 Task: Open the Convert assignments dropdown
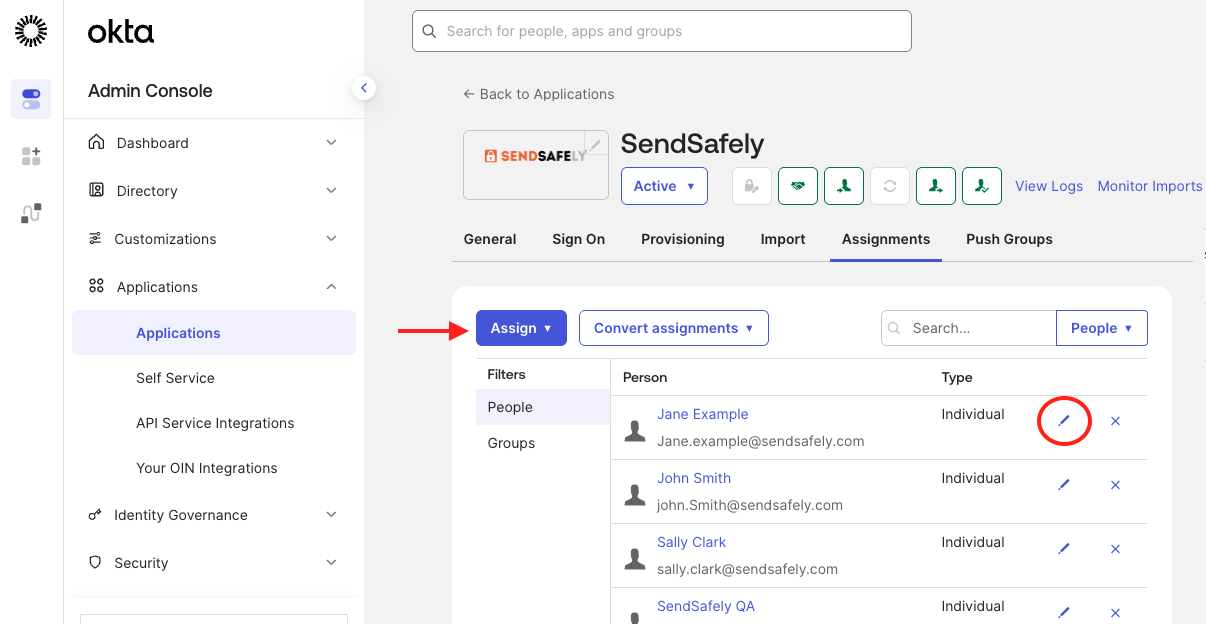(674, 328)
